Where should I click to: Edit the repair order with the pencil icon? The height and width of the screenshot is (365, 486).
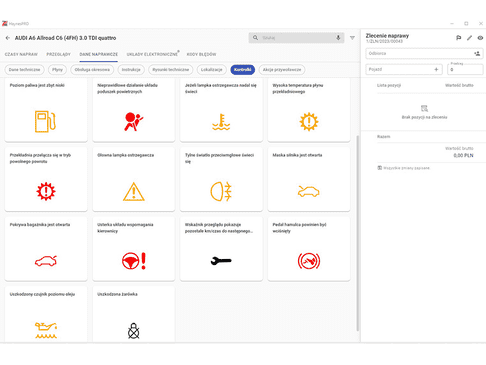(469, 38)
